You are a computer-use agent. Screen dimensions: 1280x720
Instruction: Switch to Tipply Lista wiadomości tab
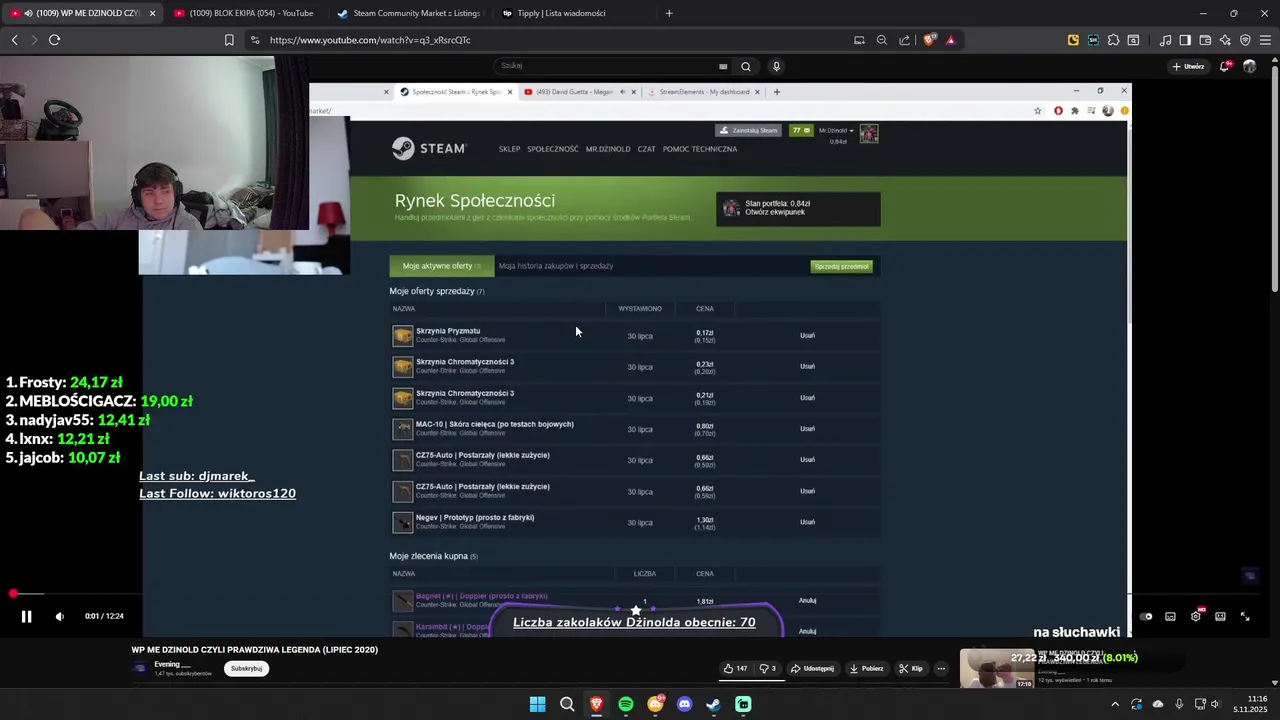[574, 13]
